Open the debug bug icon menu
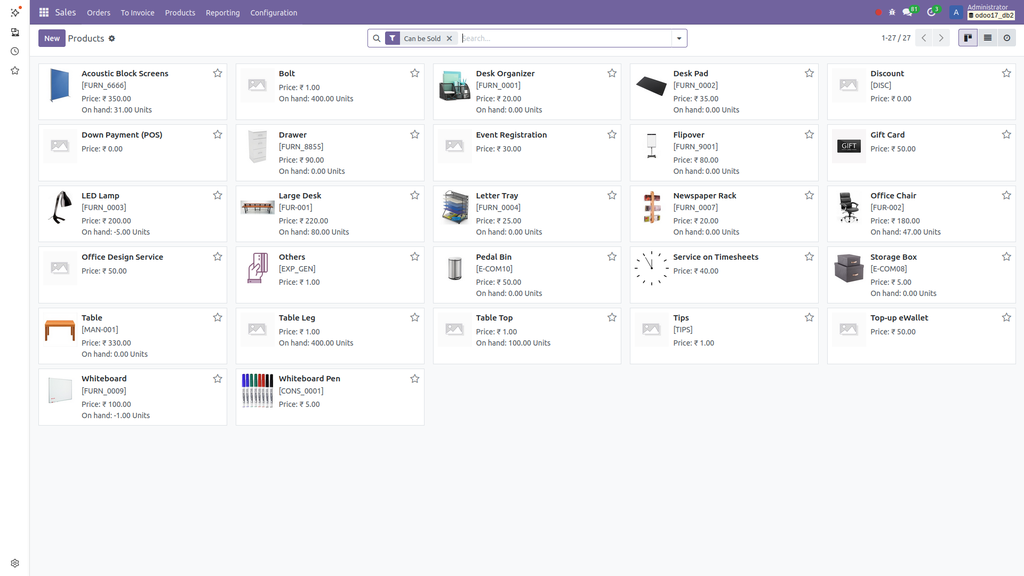1024x576 pixels. coord(892,12)
